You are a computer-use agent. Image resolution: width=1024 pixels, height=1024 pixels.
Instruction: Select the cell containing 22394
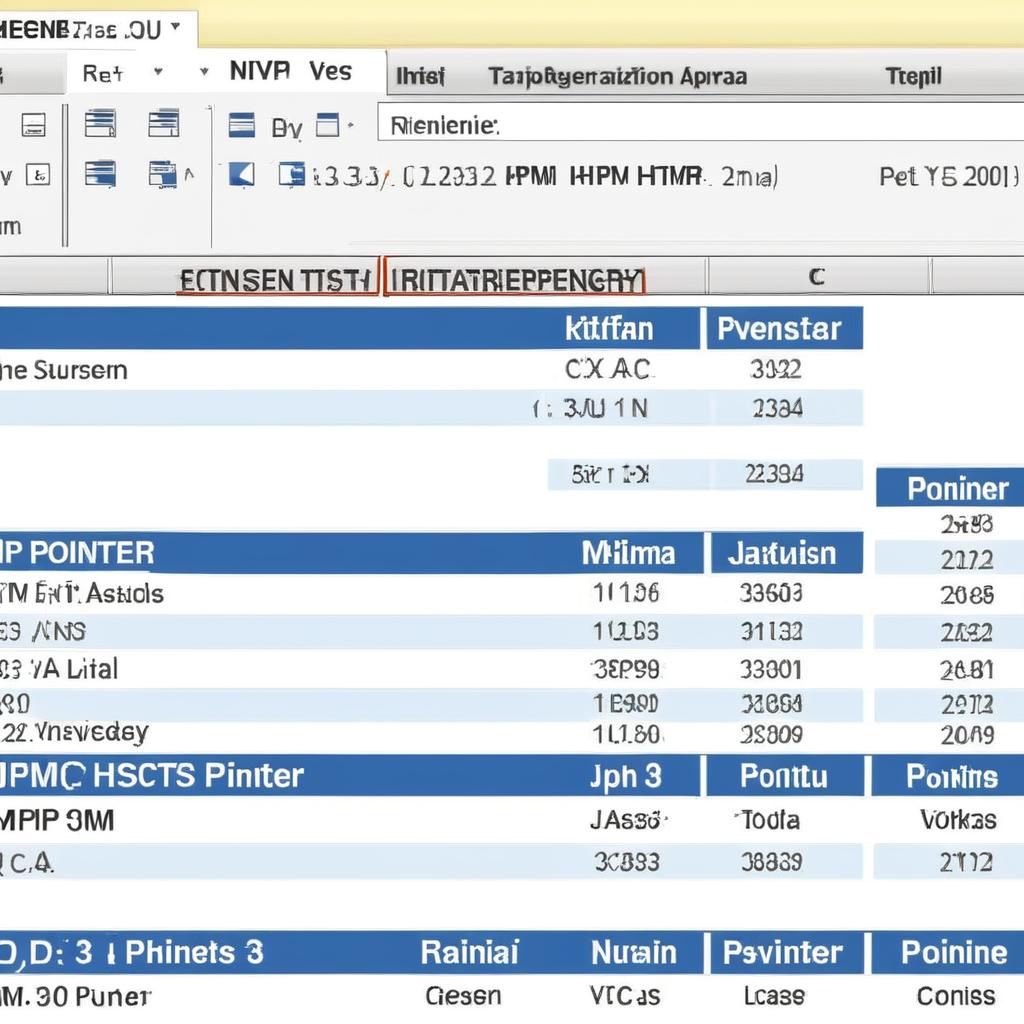(774, 474)
